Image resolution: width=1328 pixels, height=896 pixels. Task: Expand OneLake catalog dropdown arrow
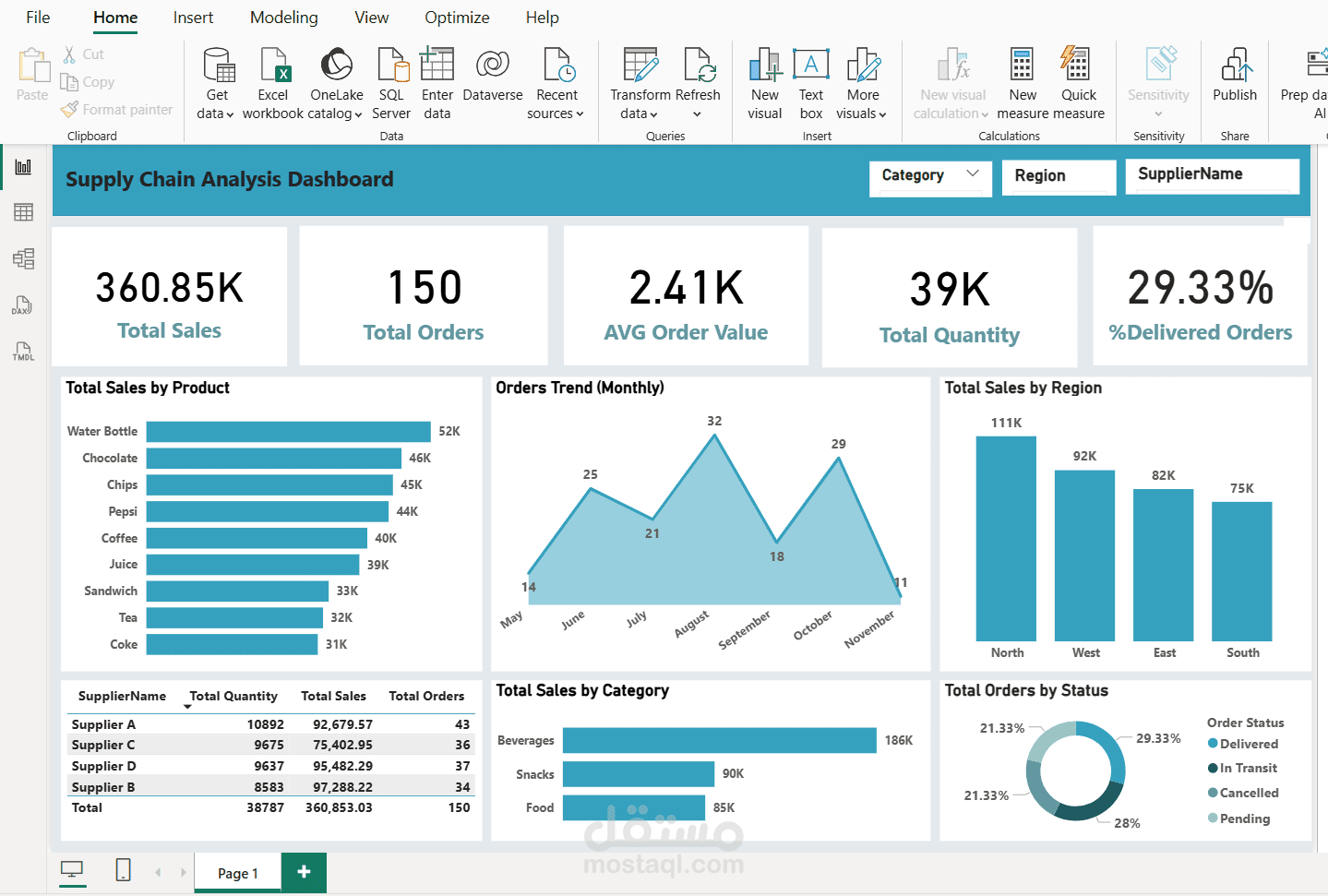point(358,114)
